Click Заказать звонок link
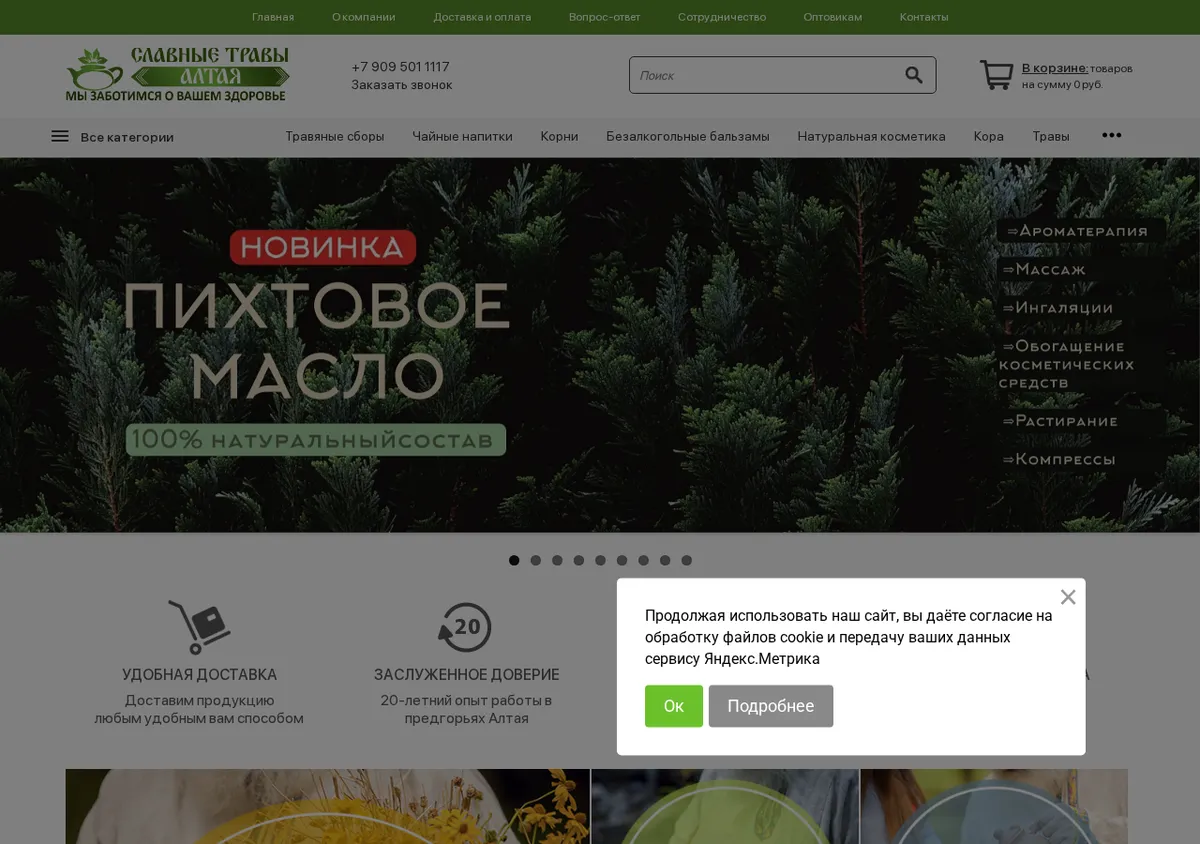Viewport: 1200px width, 844px height. click(402, 85)
